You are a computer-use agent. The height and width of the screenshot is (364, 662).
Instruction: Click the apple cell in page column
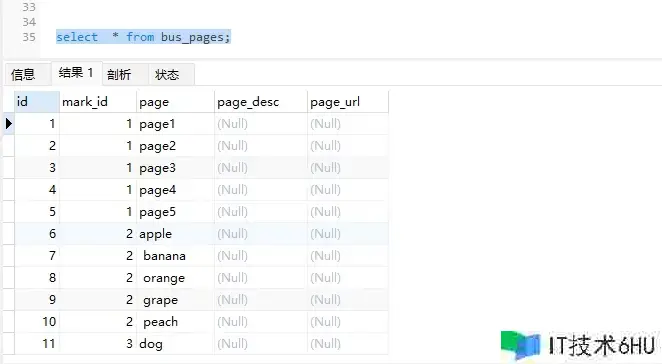(x=175, y=234)
